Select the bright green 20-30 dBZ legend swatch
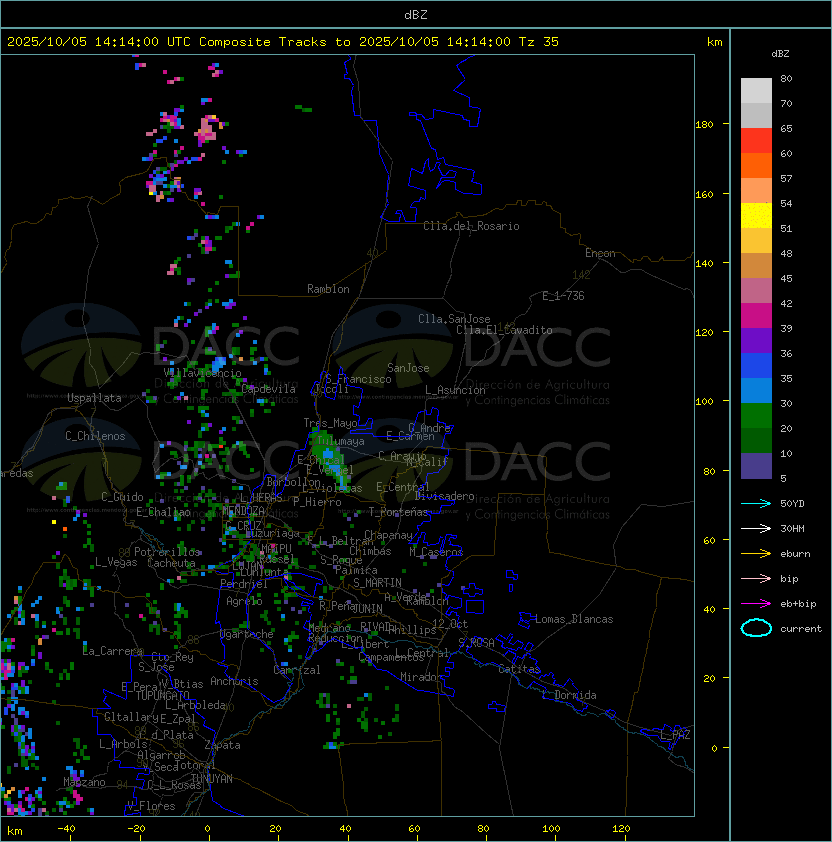832x842 pixels. (x=756, y=416)
